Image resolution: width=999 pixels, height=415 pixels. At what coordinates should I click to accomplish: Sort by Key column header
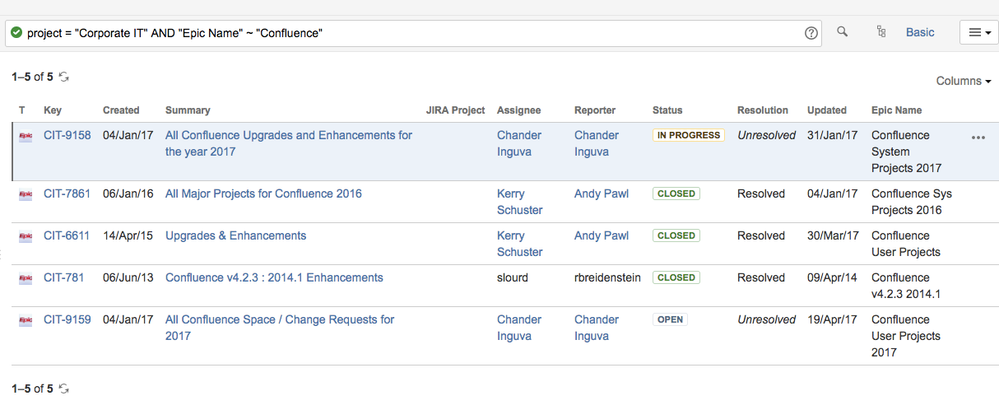coord(53,110)
